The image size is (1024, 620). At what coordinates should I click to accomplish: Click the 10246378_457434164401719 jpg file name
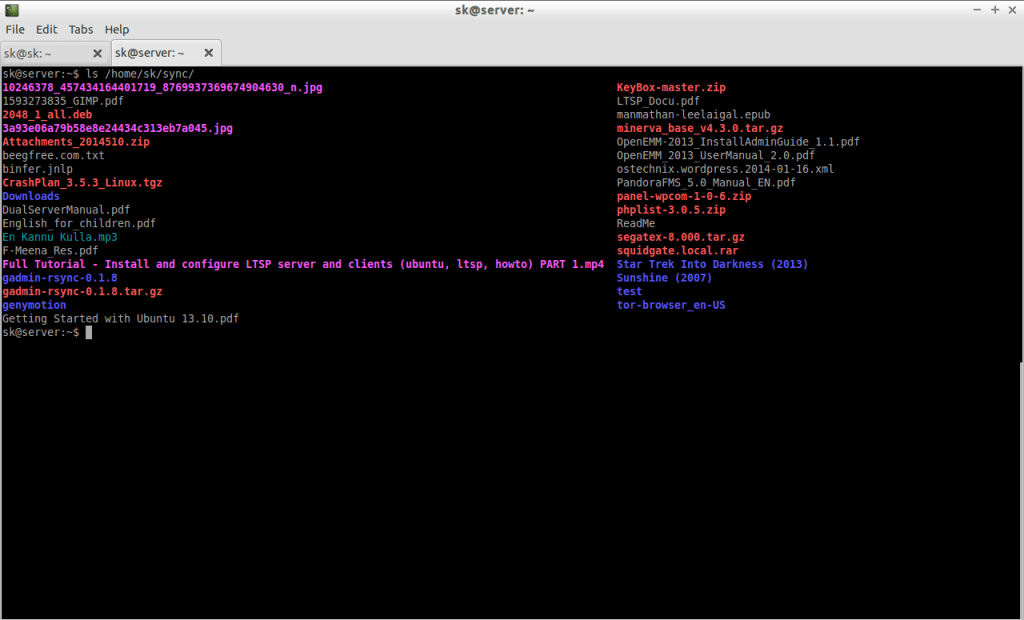(163, 88)
